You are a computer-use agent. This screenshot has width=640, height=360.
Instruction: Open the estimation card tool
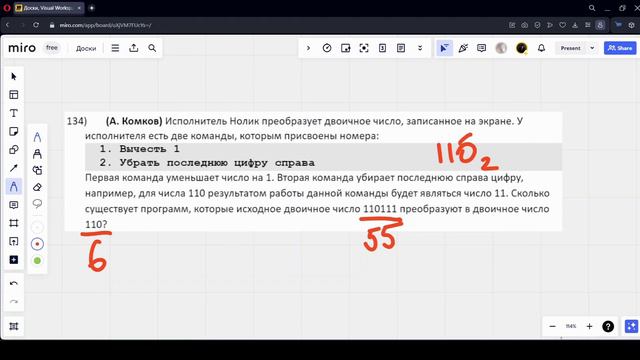(x=382, y=48)
